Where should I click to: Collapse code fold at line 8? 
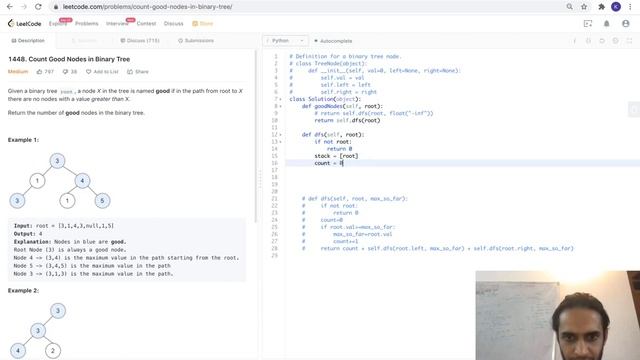click(280, 106)
